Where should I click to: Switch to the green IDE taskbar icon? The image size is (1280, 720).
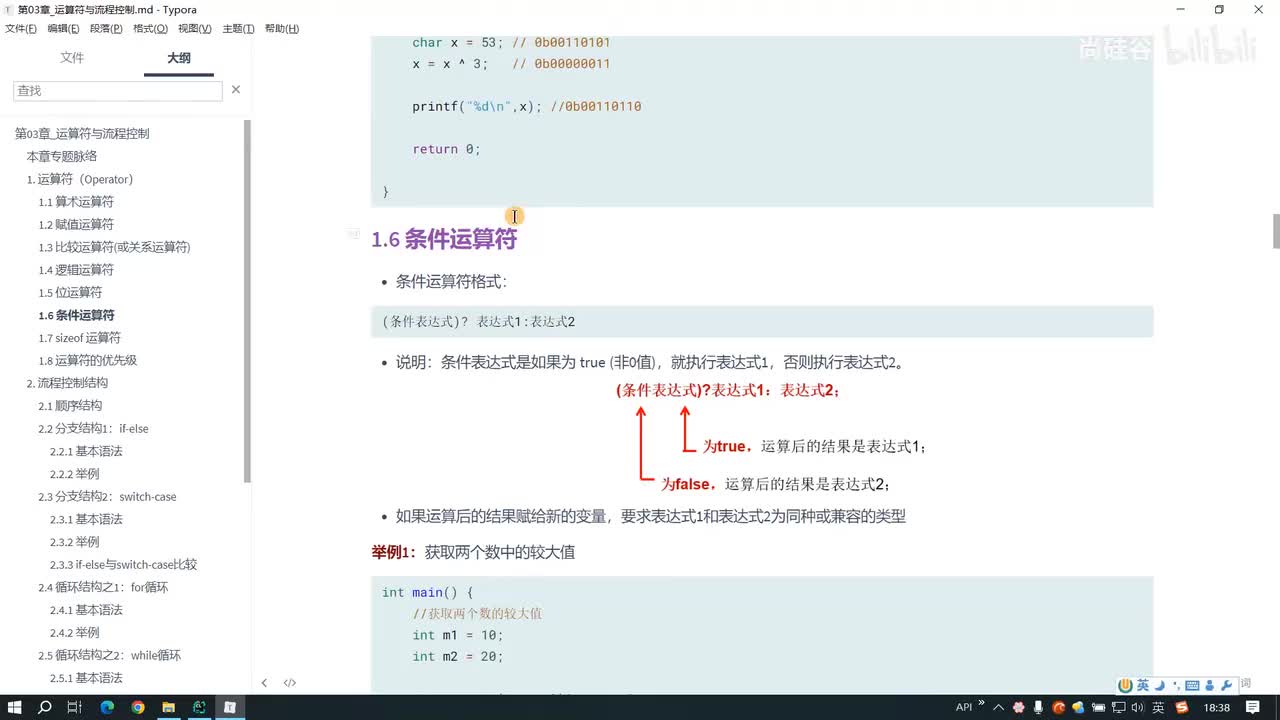point(199,707)
